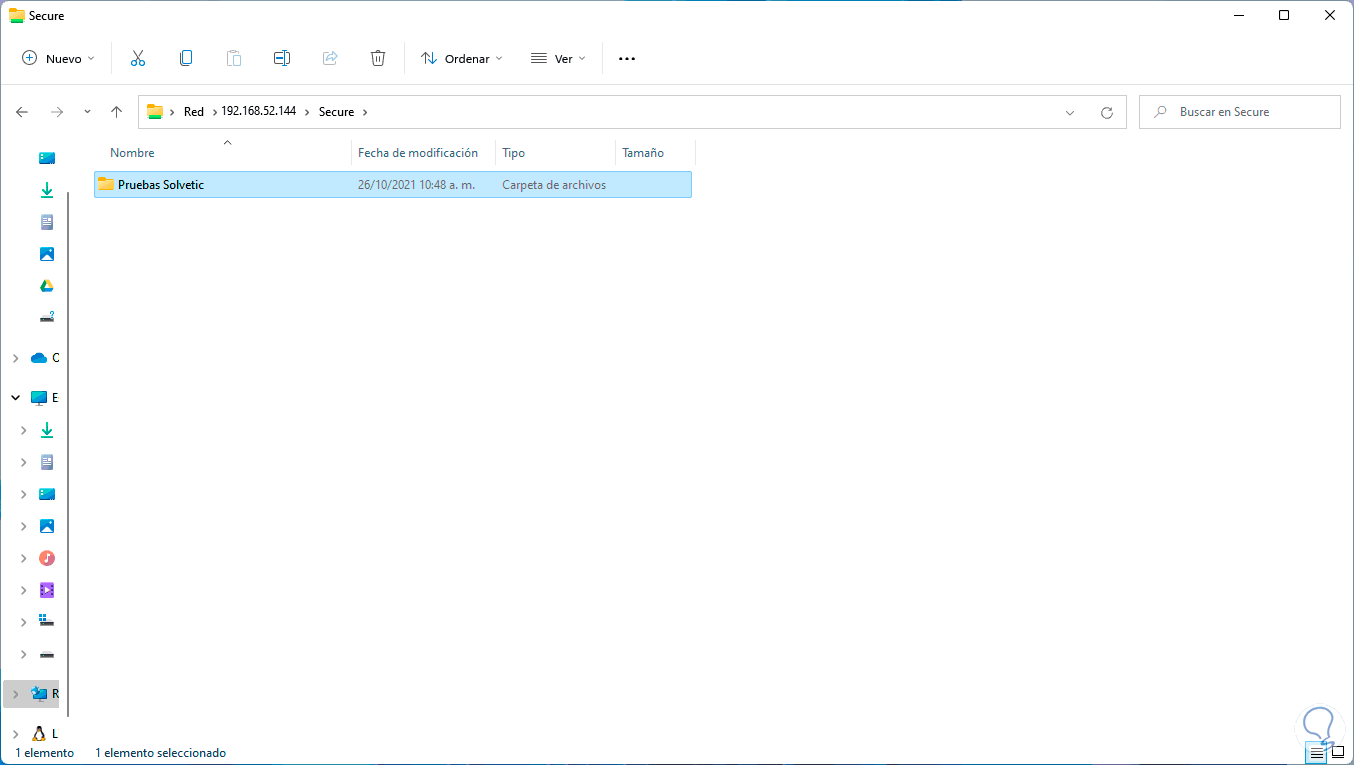The width and height of the screenshot is (1354, 765).
Task: Click the Buscar en Secure search box
Action: tap(1240, 112)
